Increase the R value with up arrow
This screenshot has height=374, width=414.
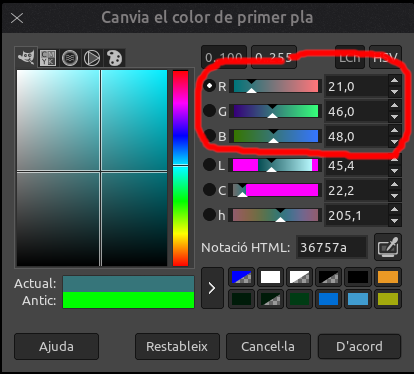[x=395, y=81]
